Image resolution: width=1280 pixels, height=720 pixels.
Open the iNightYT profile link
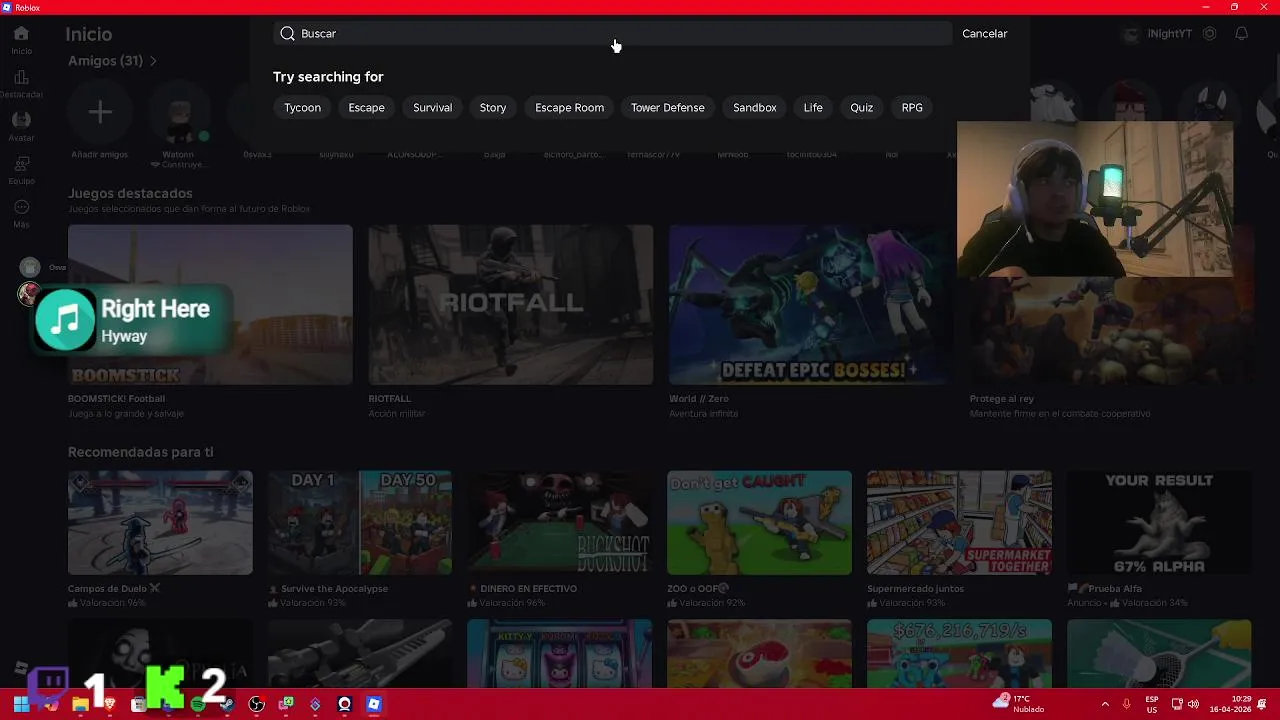point(1158,34)
